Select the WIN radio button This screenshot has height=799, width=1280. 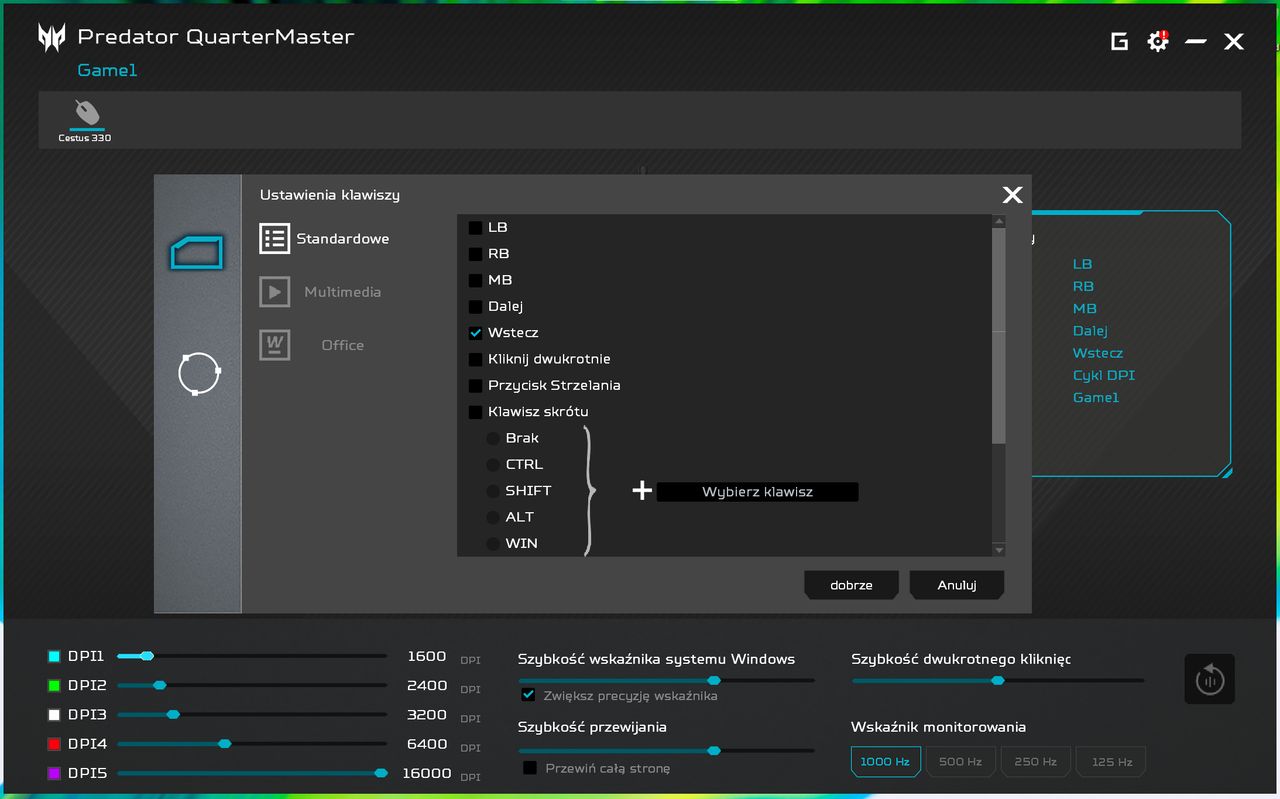click(x=493, y=544)
